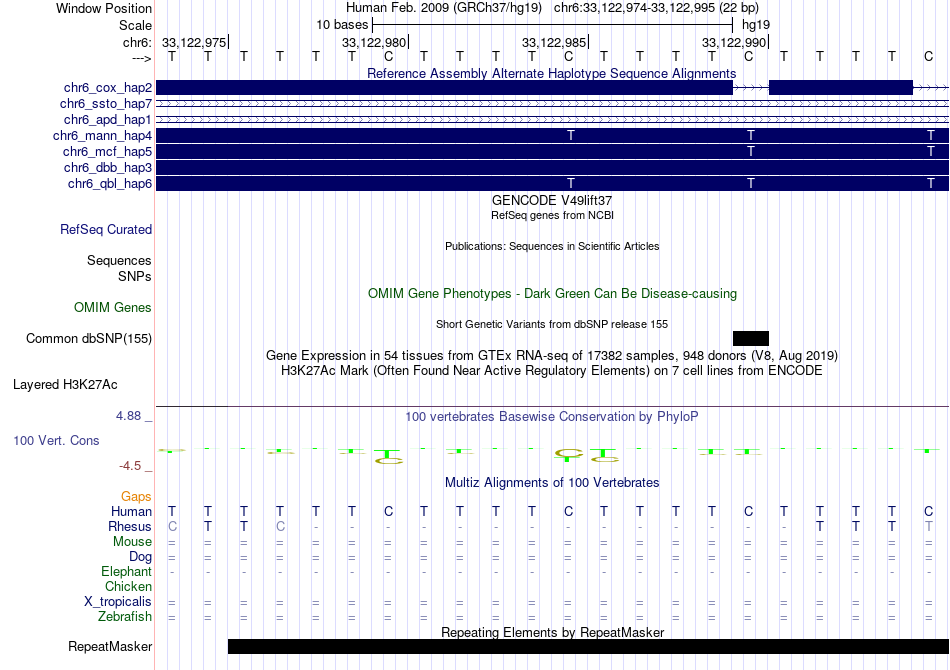
Task: Select the Mouse species row label
Action: (132, 542)
